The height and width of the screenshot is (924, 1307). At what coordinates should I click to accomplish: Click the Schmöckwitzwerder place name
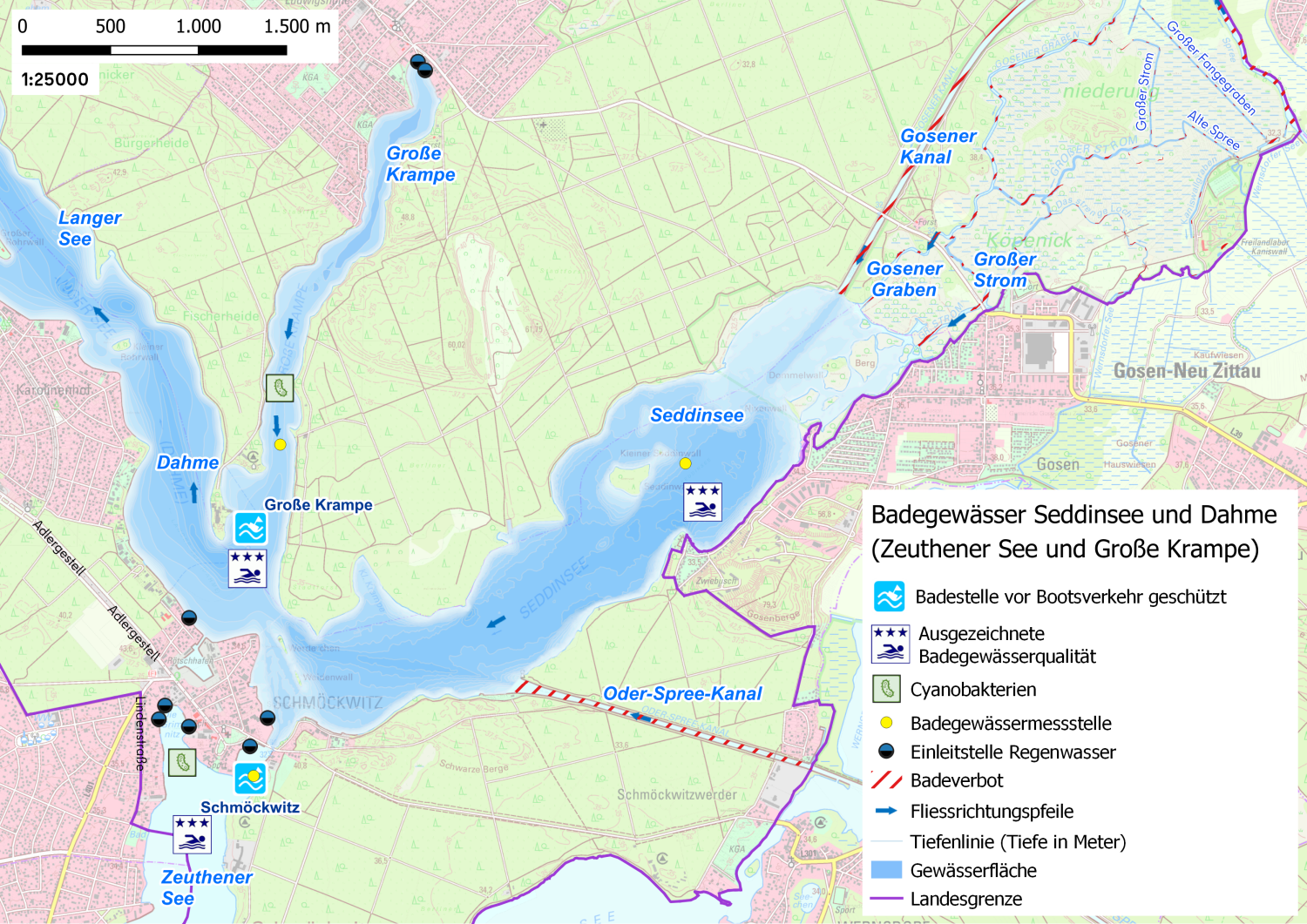pos(677,794)
